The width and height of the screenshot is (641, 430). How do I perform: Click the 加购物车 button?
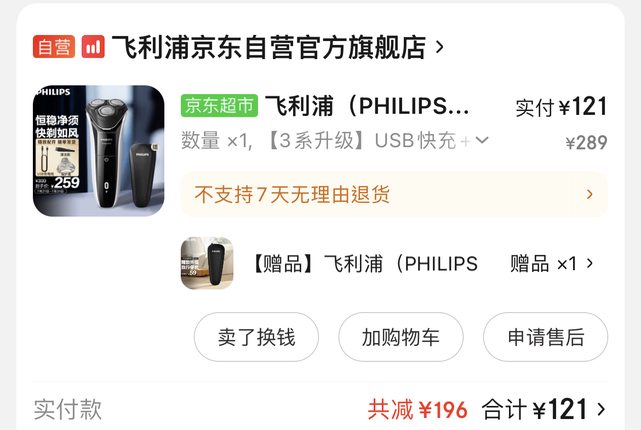click(x=401, y=337)
